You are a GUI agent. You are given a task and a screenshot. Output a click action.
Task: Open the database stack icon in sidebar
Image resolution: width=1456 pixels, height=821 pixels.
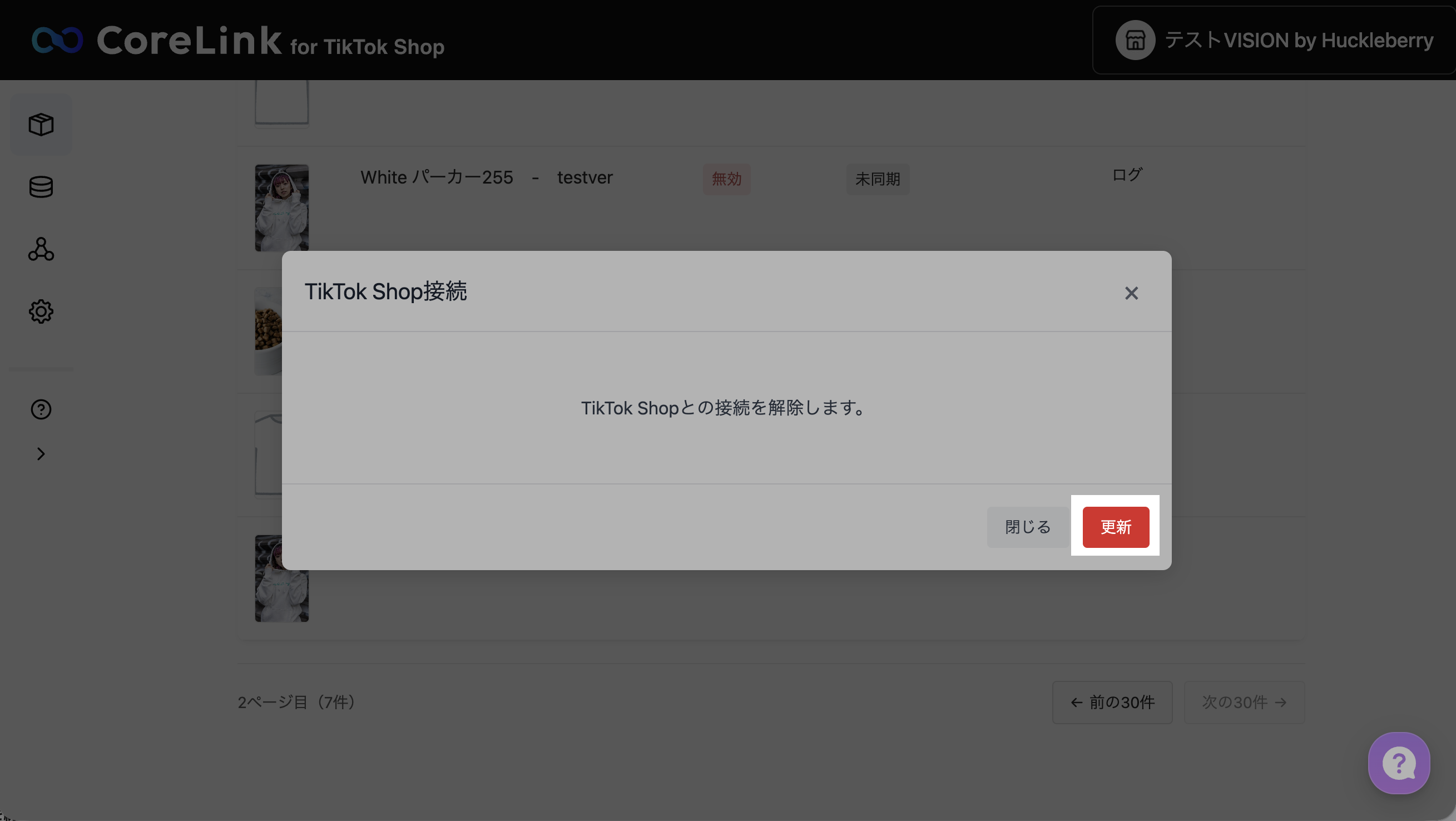pyautogui.click(x=41, y=186)
